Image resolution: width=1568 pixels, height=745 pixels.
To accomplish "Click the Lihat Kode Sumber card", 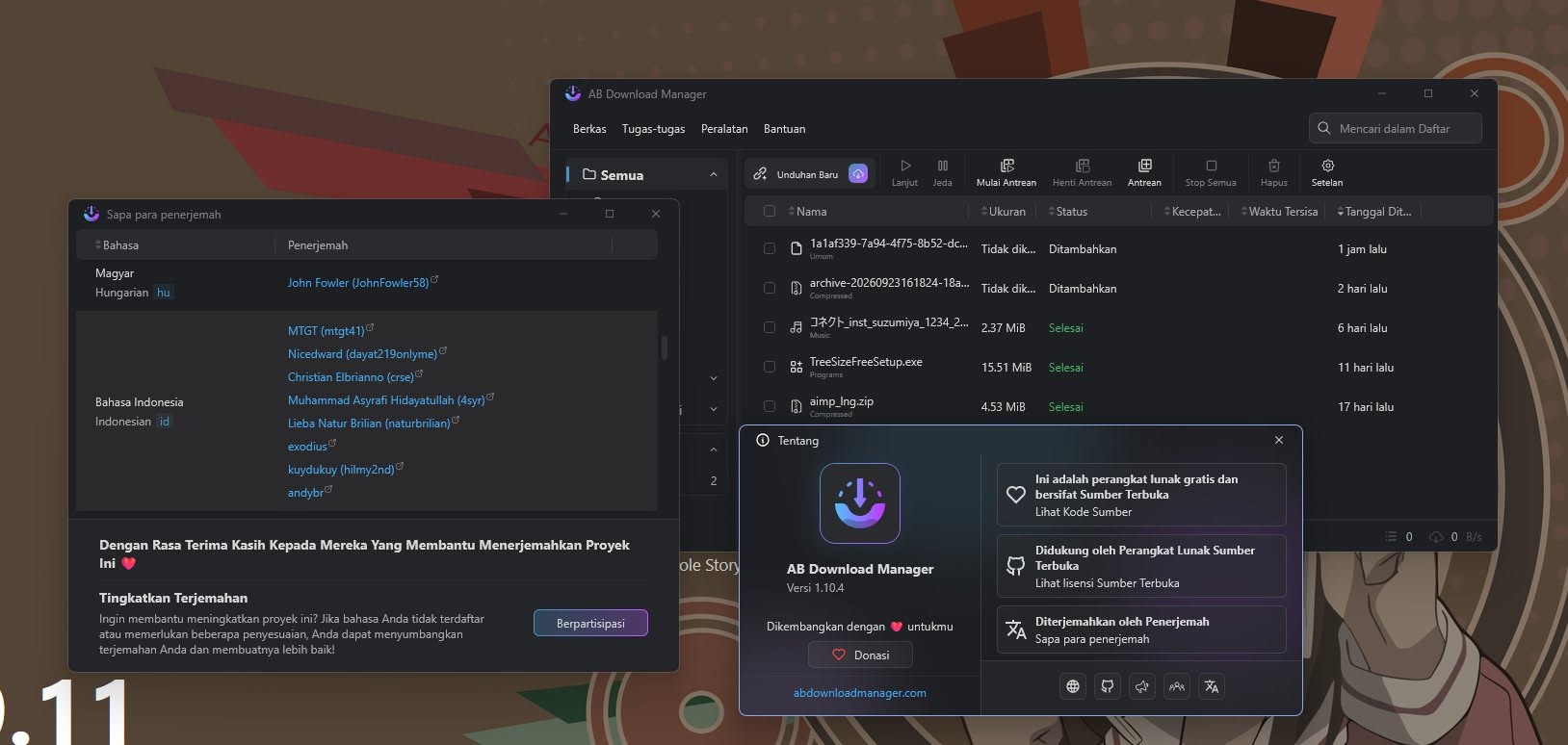I will [1141, 495].
